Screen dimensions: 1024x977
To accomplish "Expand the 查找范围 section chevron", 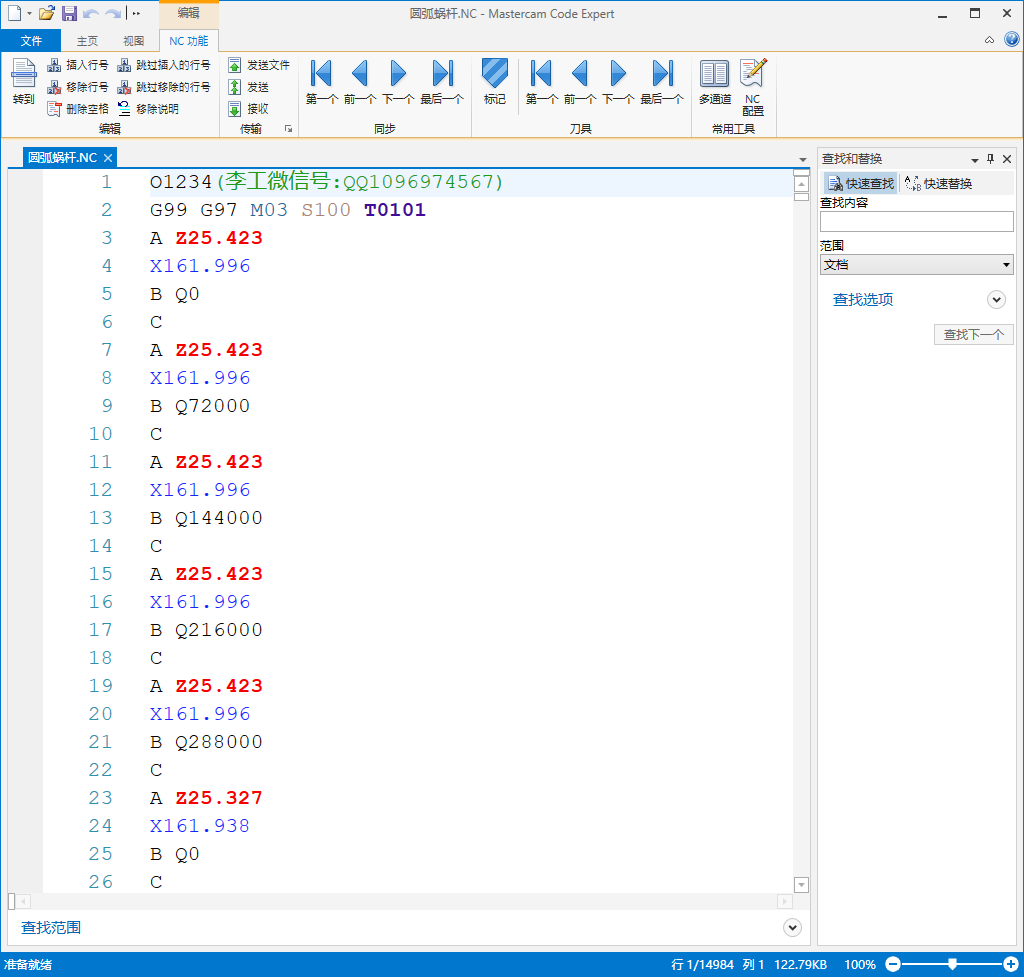I will tap(792, 927).
